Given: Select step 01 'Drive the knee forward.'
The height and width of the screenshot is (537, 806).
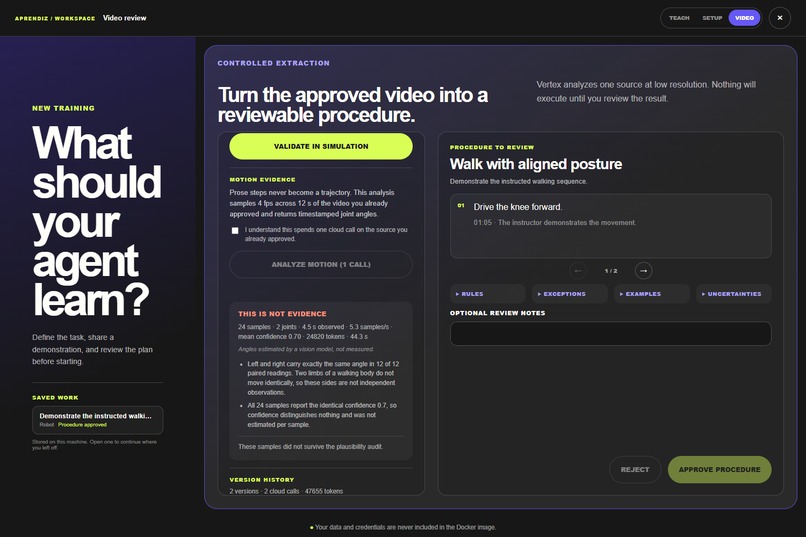Looking at the screenshot, I should tap(611, 226).
